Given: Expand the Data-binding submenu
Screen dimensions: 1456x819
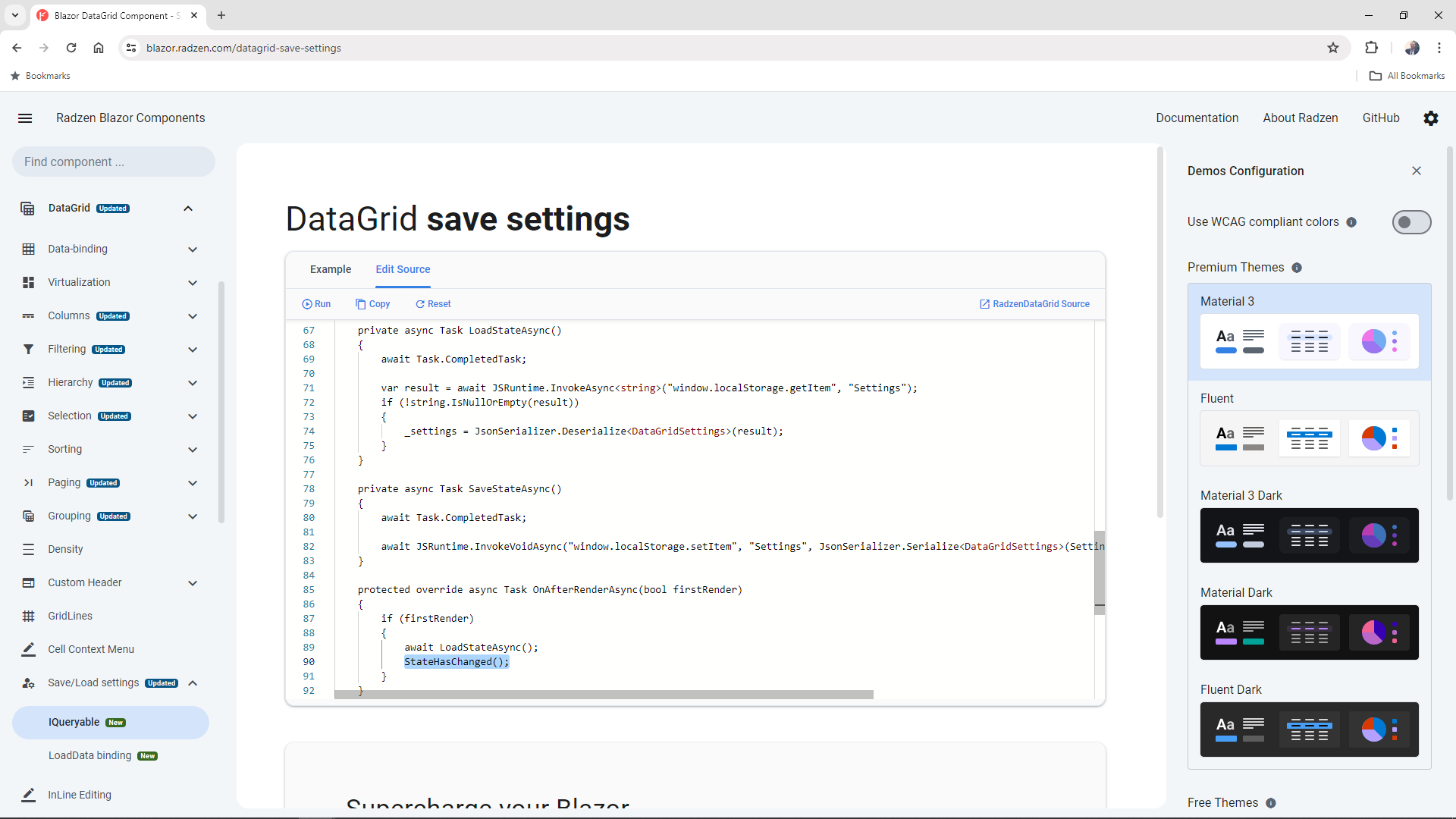Looking at the screenshot, I should point(193,249).
